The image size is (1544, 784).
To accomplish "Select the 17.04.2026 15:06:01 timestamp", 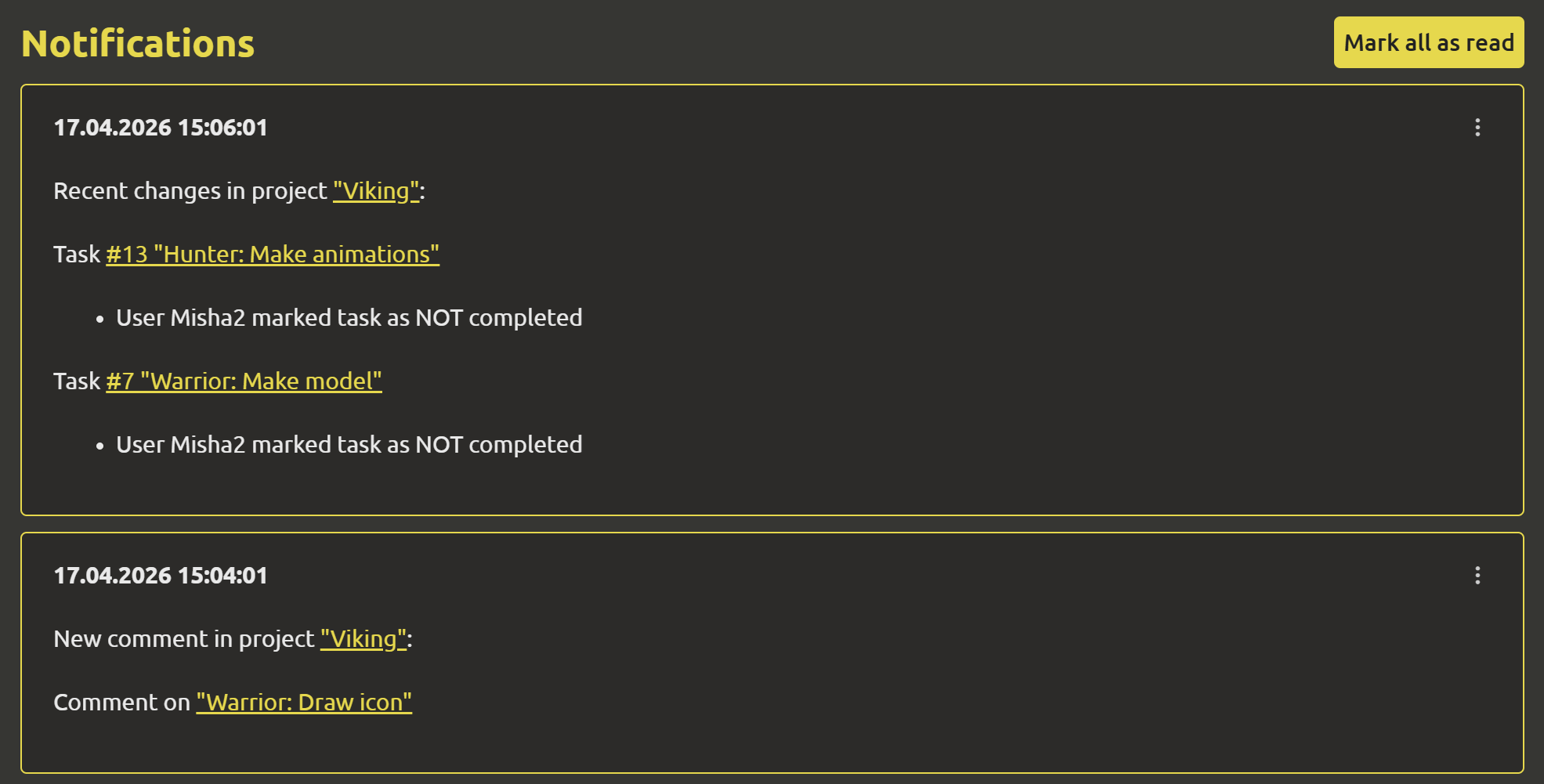I will point(161,128).
